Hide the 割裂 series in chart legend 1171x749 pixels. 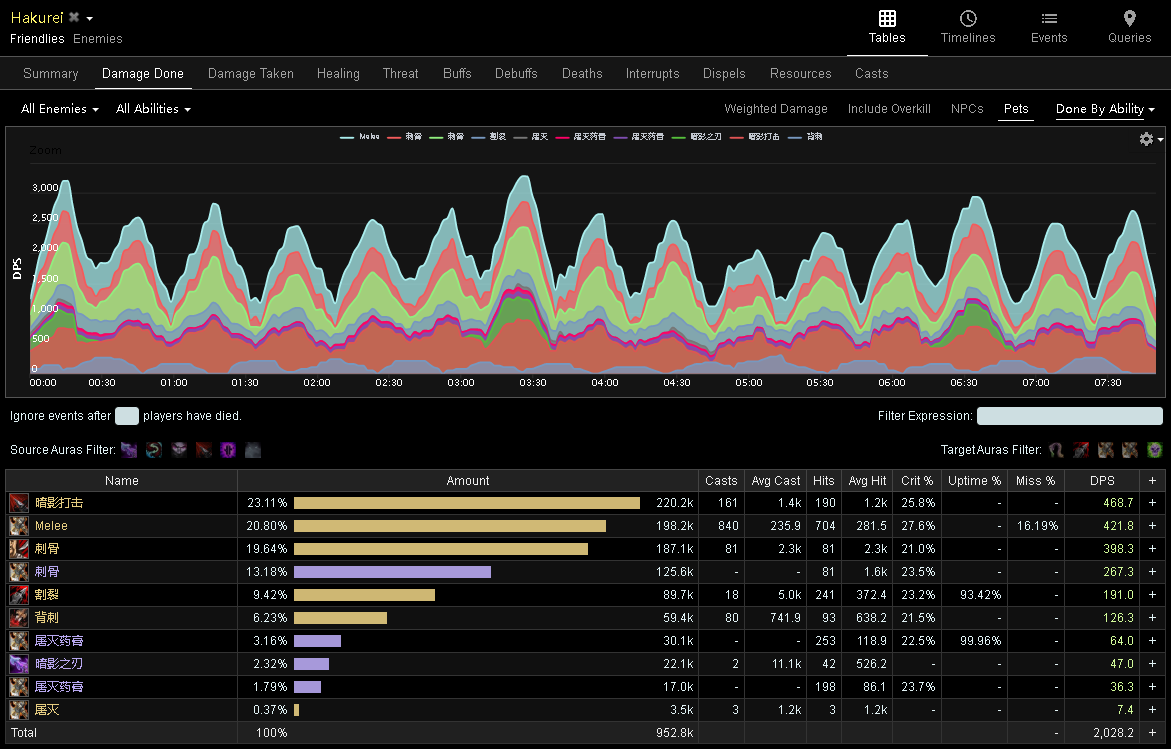489,137
